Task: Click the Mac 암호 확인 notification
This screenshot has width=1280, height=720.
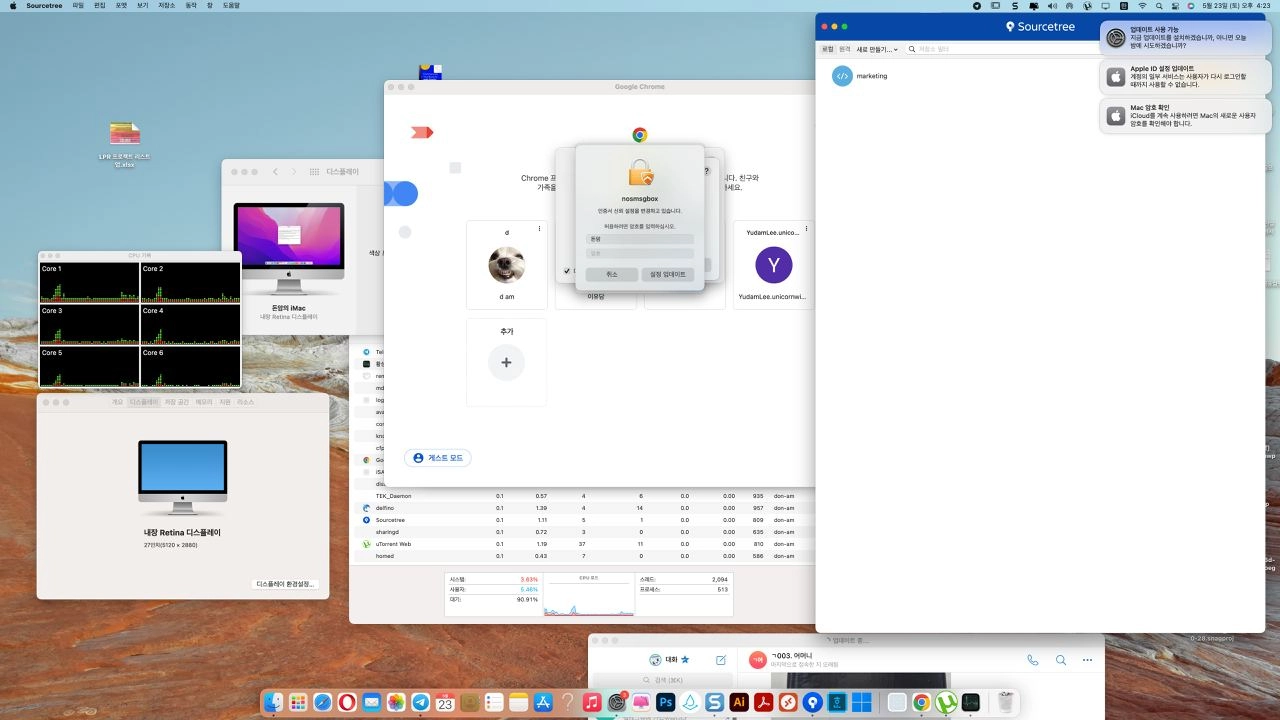Action: 1186,115
